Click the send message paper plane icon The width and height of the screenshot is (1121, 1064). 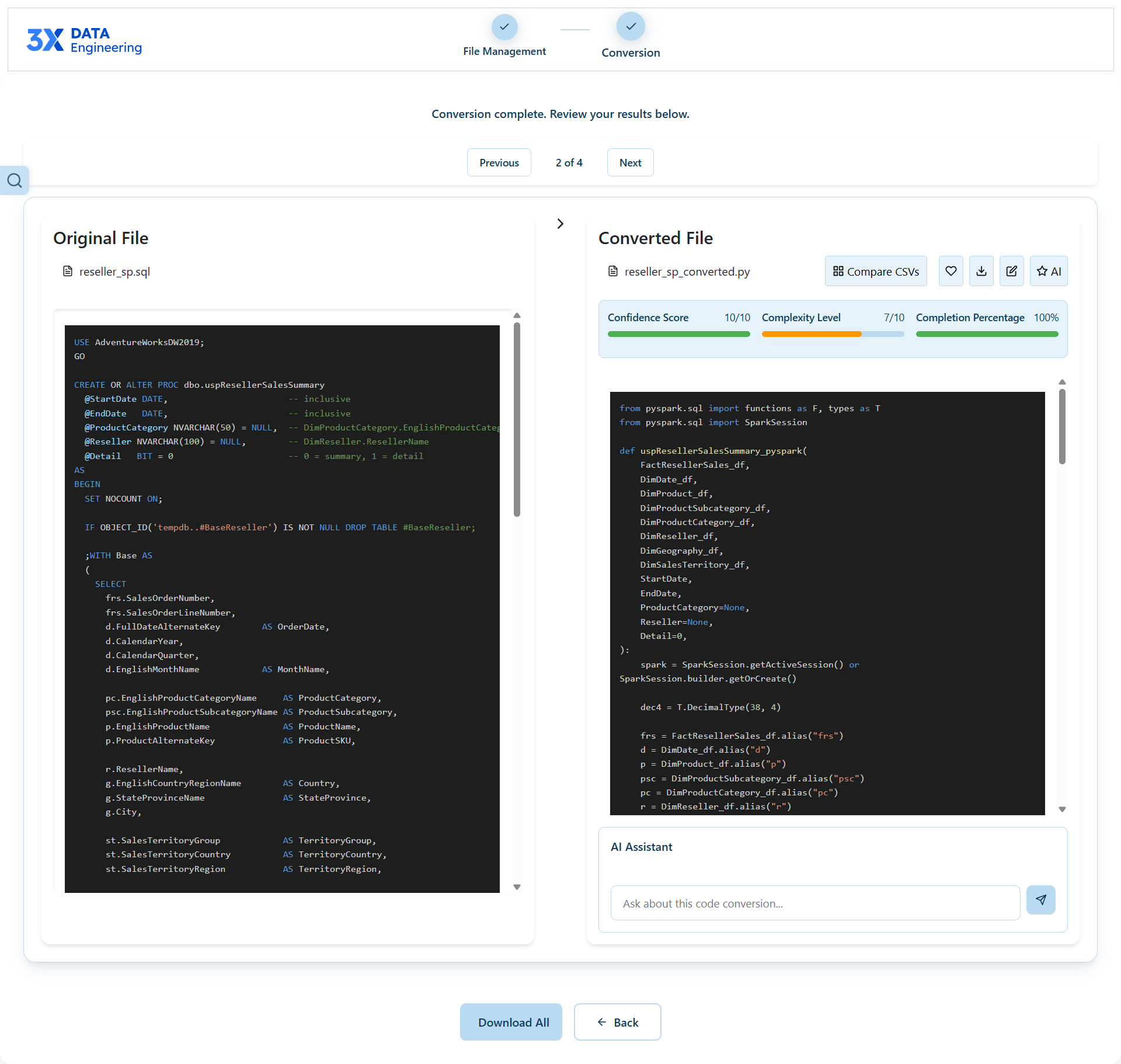point(1040,900)
